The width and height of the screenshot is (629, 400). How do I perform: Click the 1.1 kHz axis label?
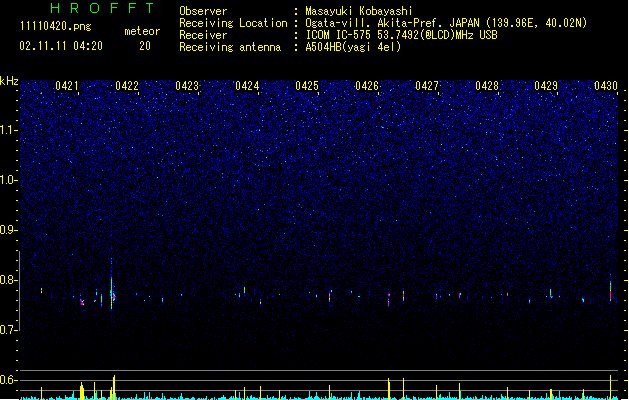(9, 130)
